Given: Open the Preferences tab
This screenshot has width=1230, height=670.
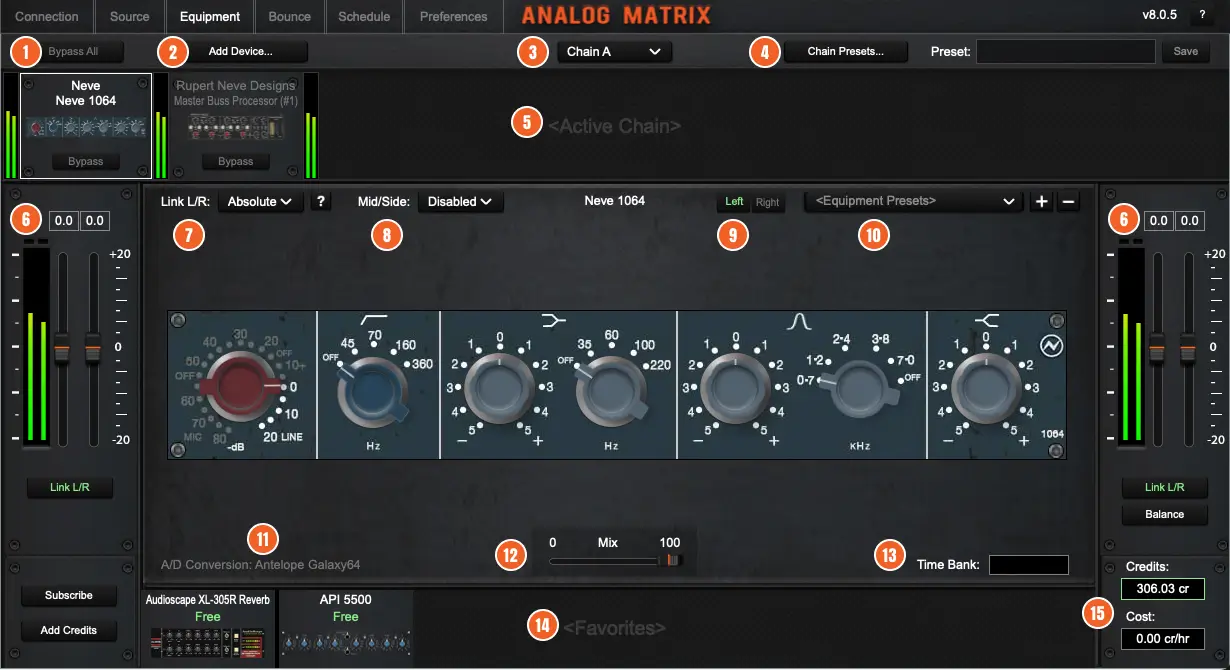Looking at the screenshot, I should click(x=454, y=17).
